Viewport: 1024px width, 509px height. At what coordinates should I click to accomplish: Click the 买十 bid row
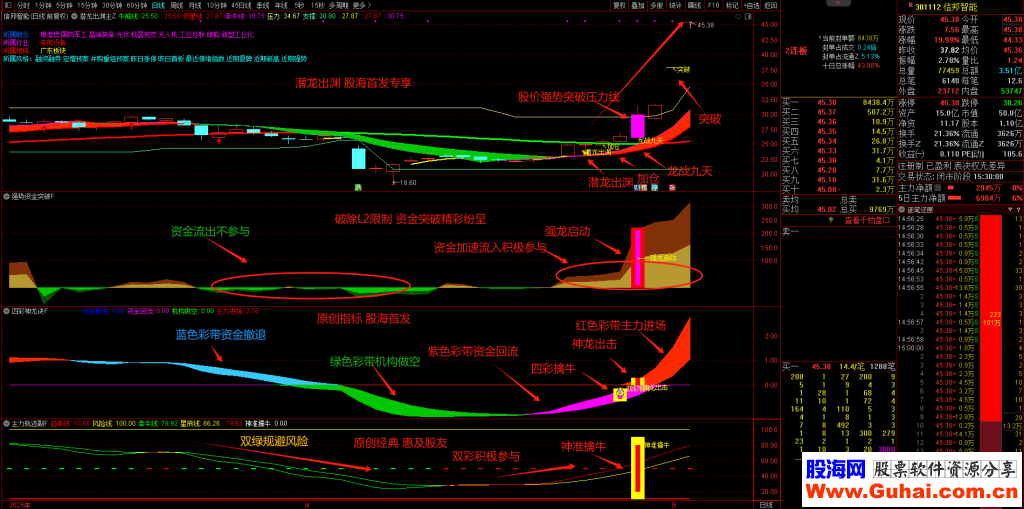pos(838,189)
